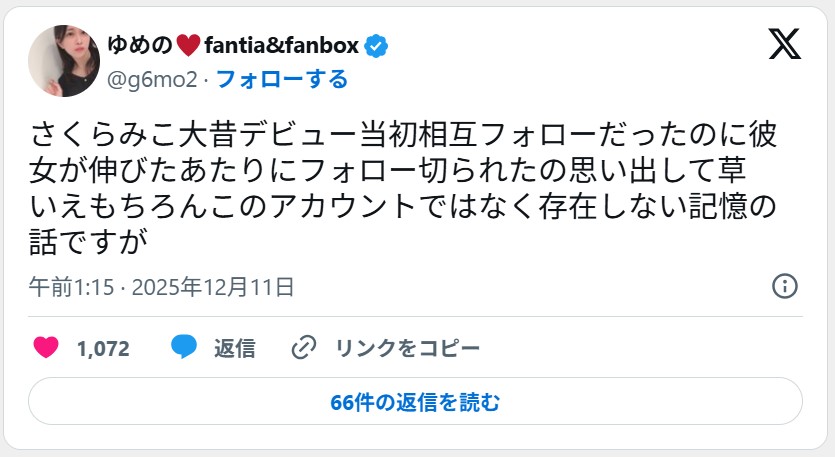Like the tweet with the heart icon
The height and width of the screenshot is (457, 835).
coord(45,347)
